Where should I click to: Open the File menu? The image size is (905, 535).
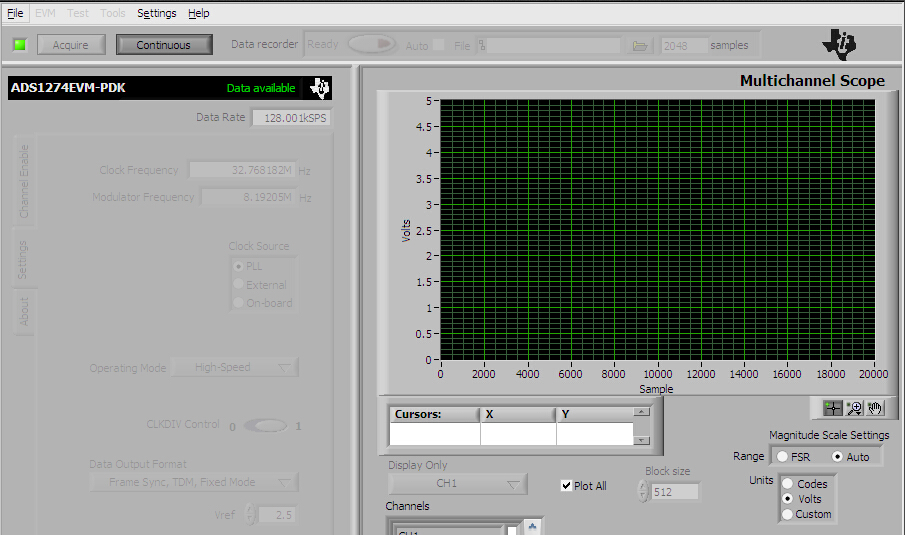(x=15, y=13)
